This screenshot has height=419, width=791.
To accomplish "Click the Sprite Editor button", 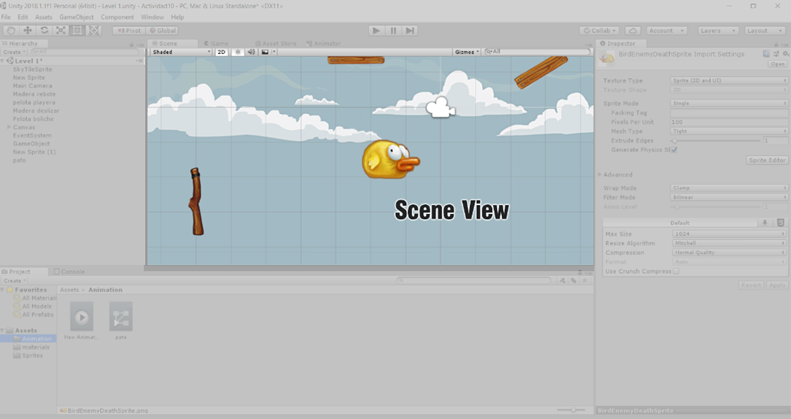I will 767,160.
